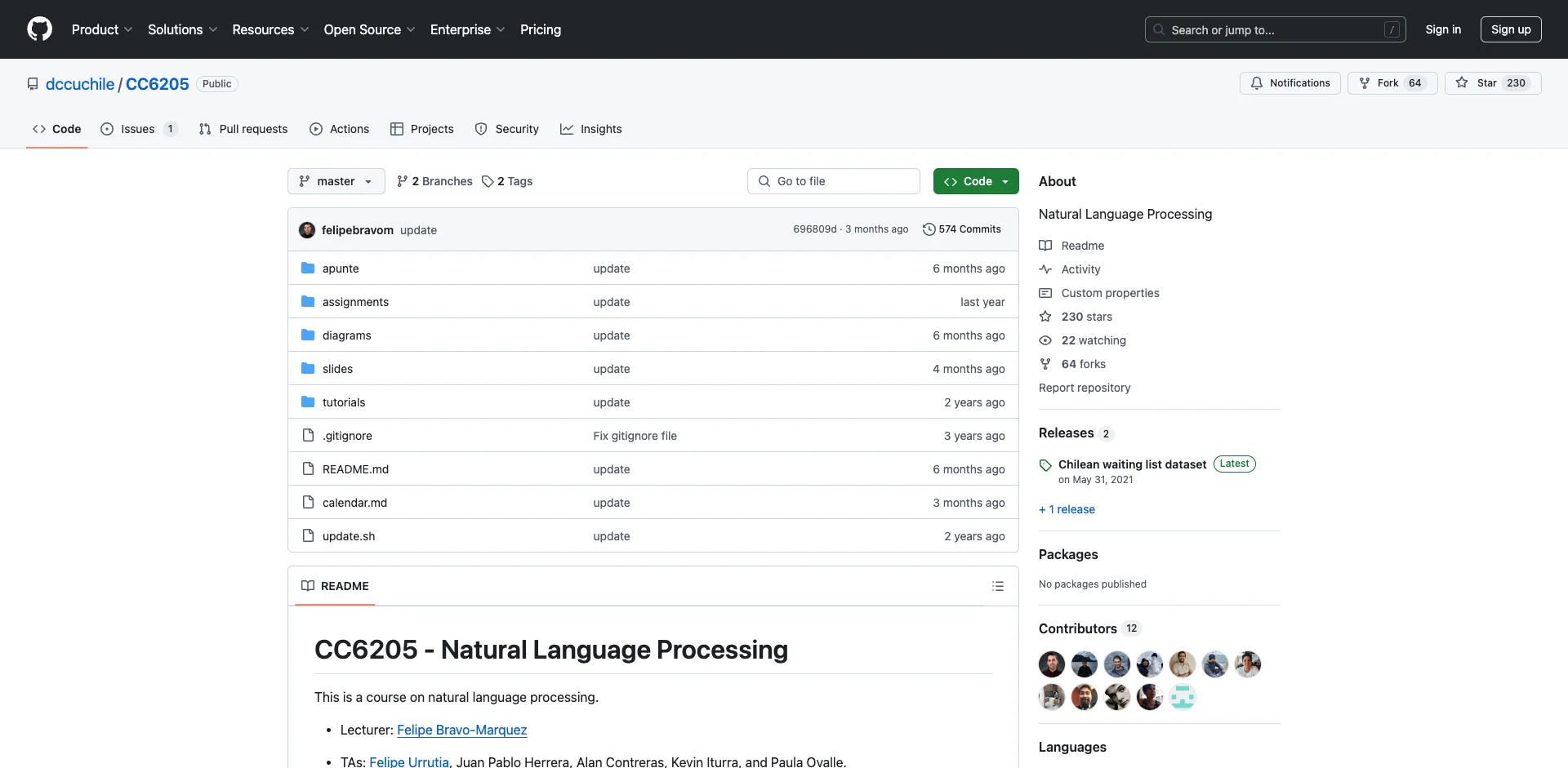Open the Resources dropdown
Screen dimensions: 1568x768
click(270, 29)
